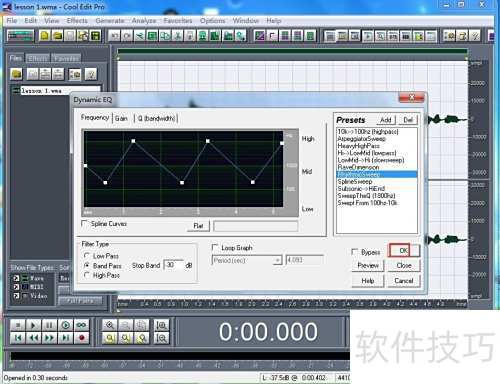The height and width of the screenshot is (384, 500).
Task: Click the Play transport button
Action: point(34,325)
